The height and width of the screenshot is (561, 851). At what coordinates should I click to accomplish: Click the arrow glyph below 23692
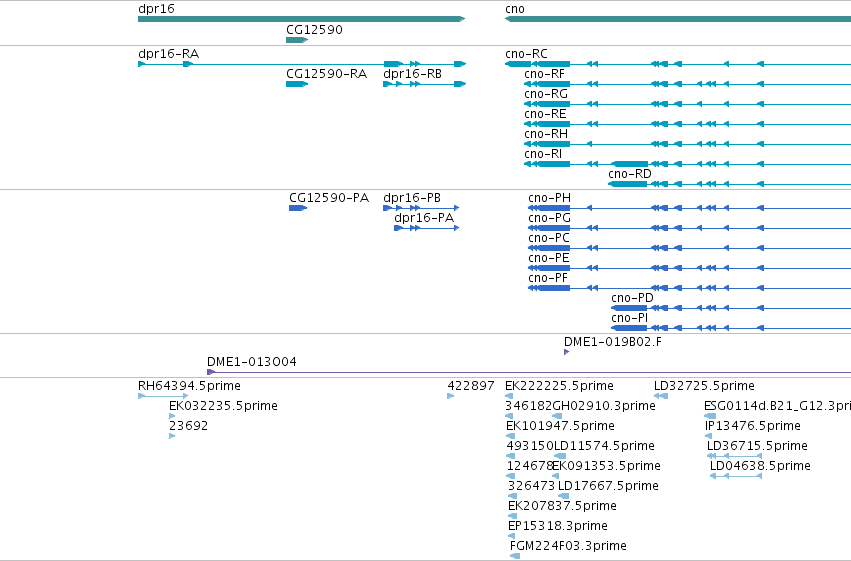coord(172,436)
